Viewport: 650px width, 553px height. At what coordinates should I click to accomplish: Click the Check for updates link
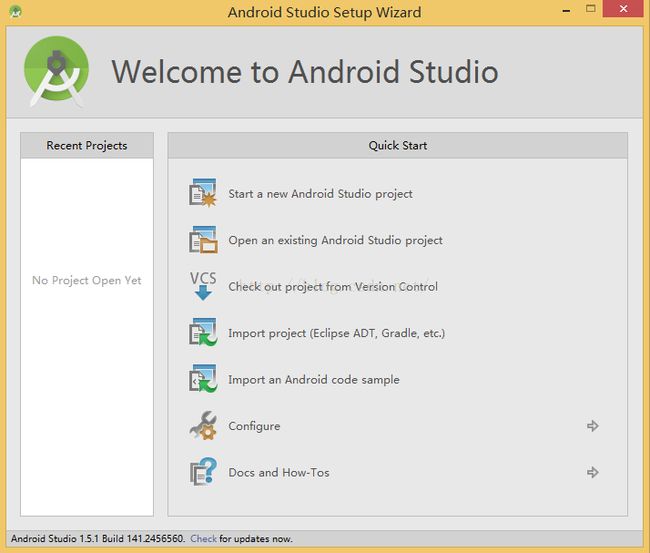[203, 538]
